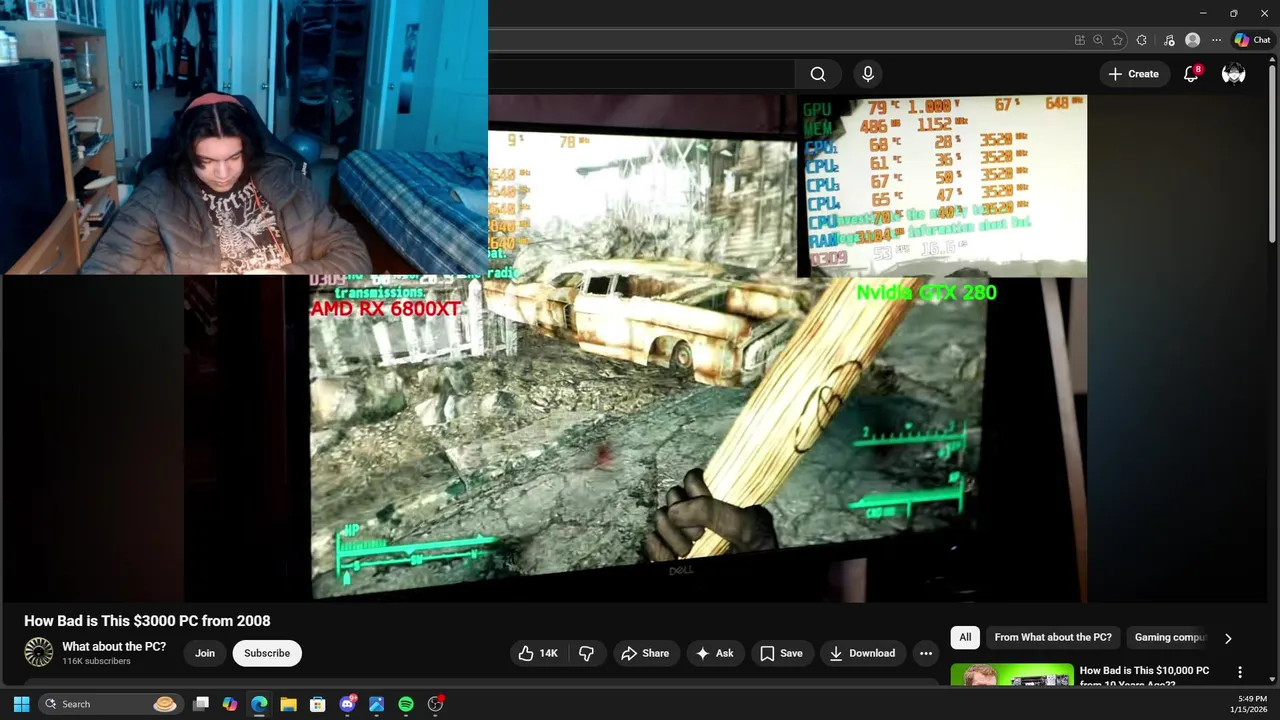
Task: Open the Windows Start menu
Action: pos(21,704)
